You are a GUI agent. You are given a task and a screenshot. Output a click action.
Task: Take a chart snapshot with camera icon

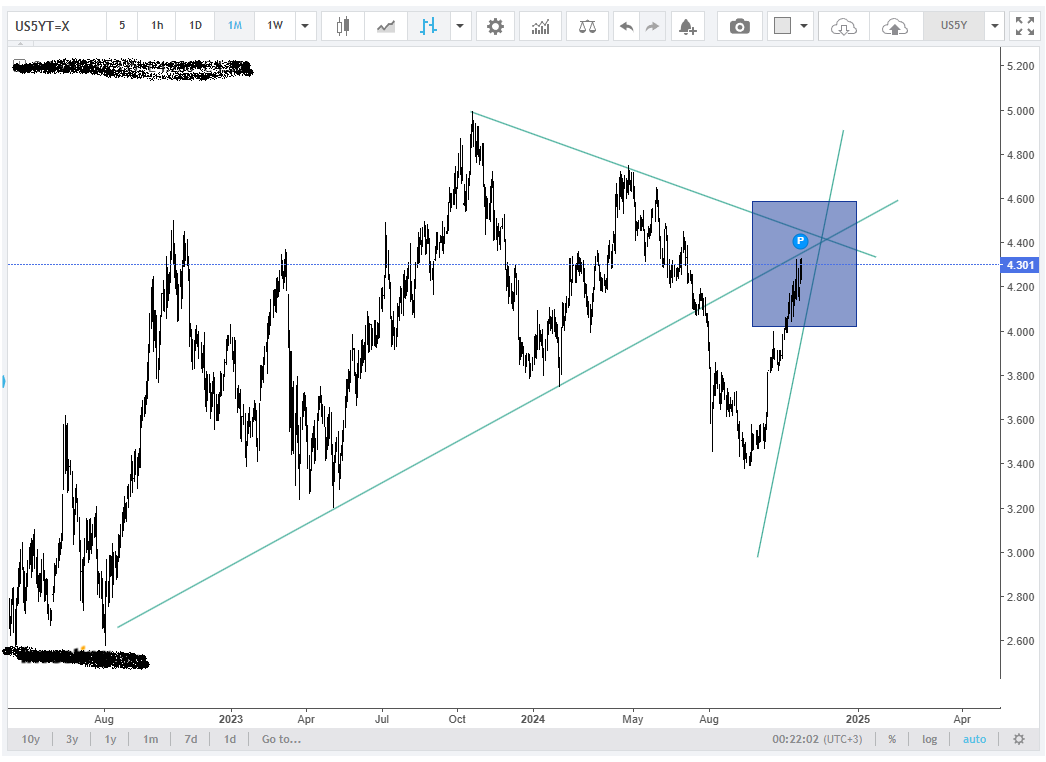(x=739, y=26)
